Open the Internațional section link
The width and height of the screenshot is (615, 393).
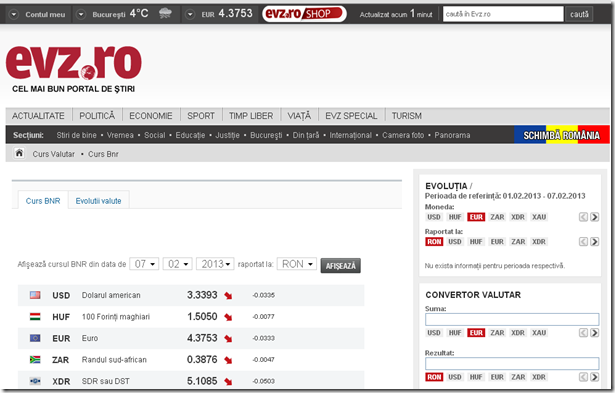pyautogui.click(x=350, y=135)
